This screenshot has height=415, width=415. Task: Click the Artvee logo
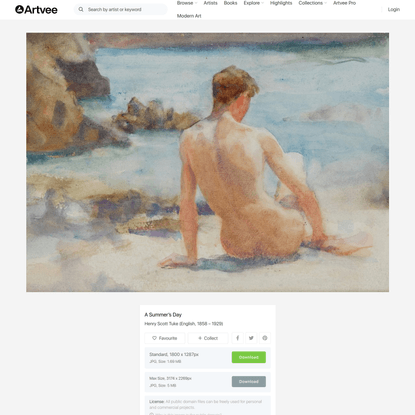coord(36,10)
